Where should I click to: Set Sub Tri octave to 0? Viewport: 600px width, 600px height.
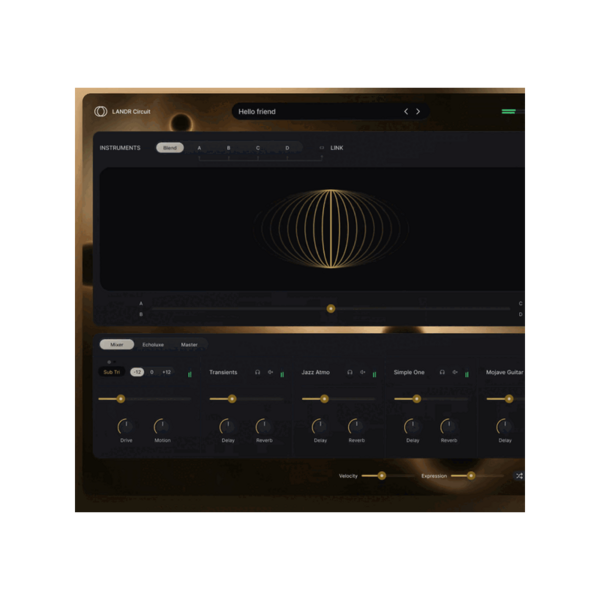(152, 372)
